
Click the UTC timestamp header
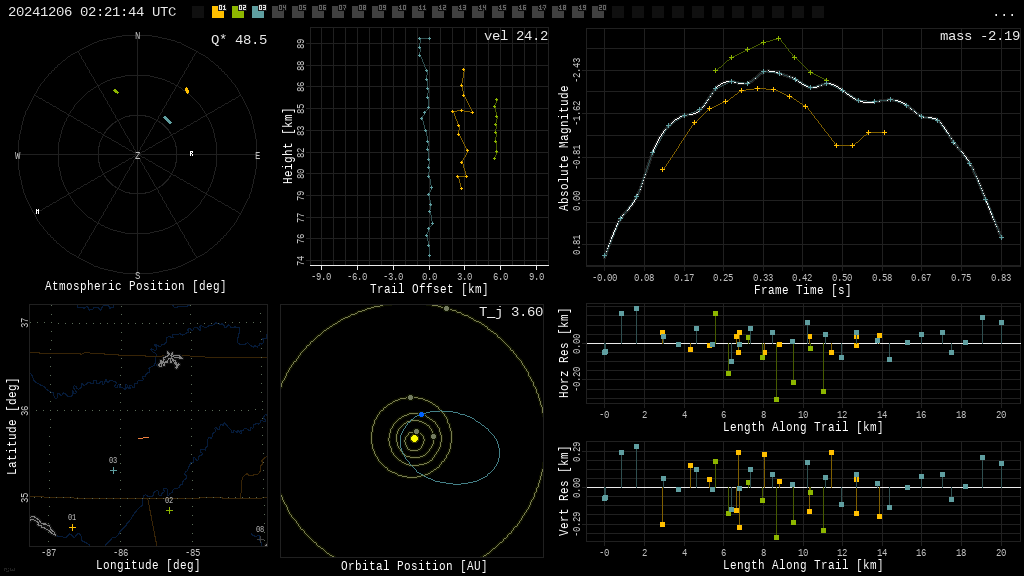[92, 12]
